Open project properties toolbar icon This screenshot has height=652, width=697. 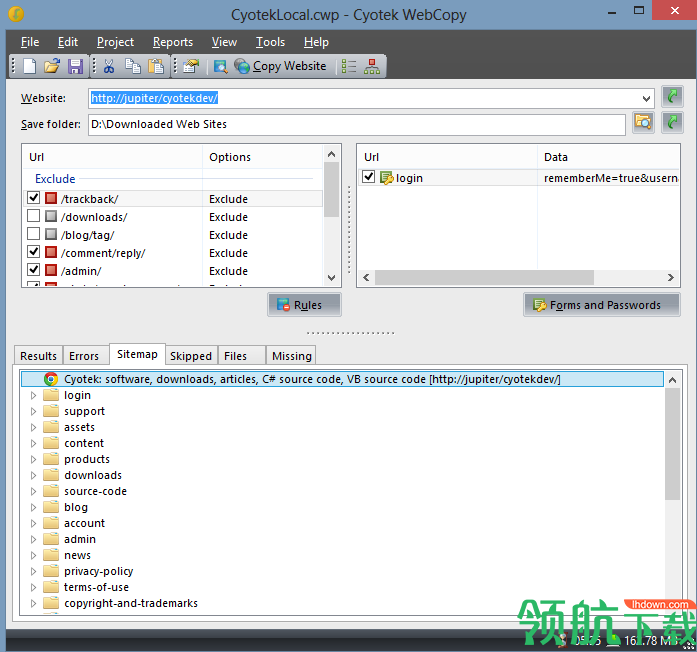coord(191,66)
